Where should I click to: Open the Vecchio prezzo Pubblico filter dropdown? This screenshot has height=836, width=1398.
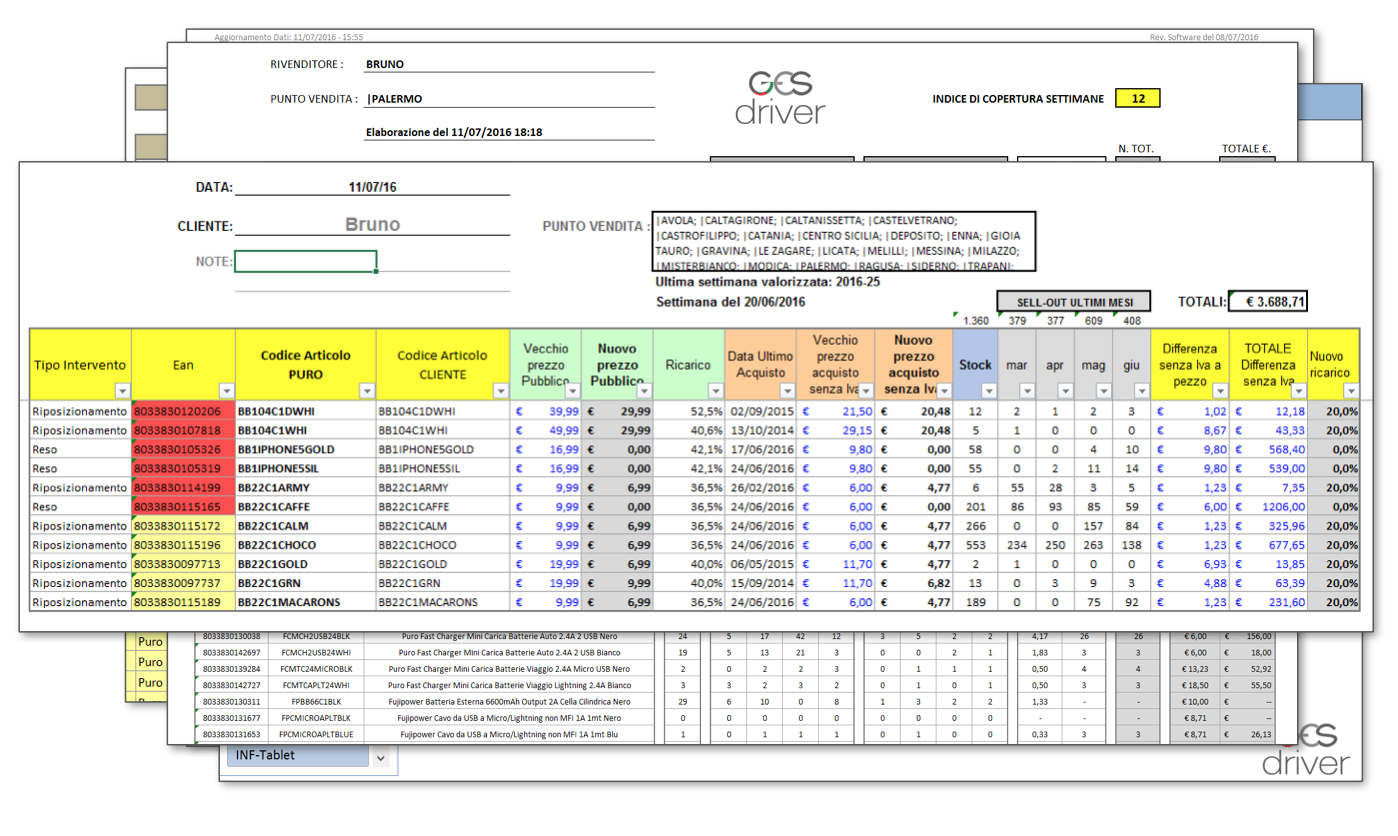pyautogui.click(x=572, y=391)
